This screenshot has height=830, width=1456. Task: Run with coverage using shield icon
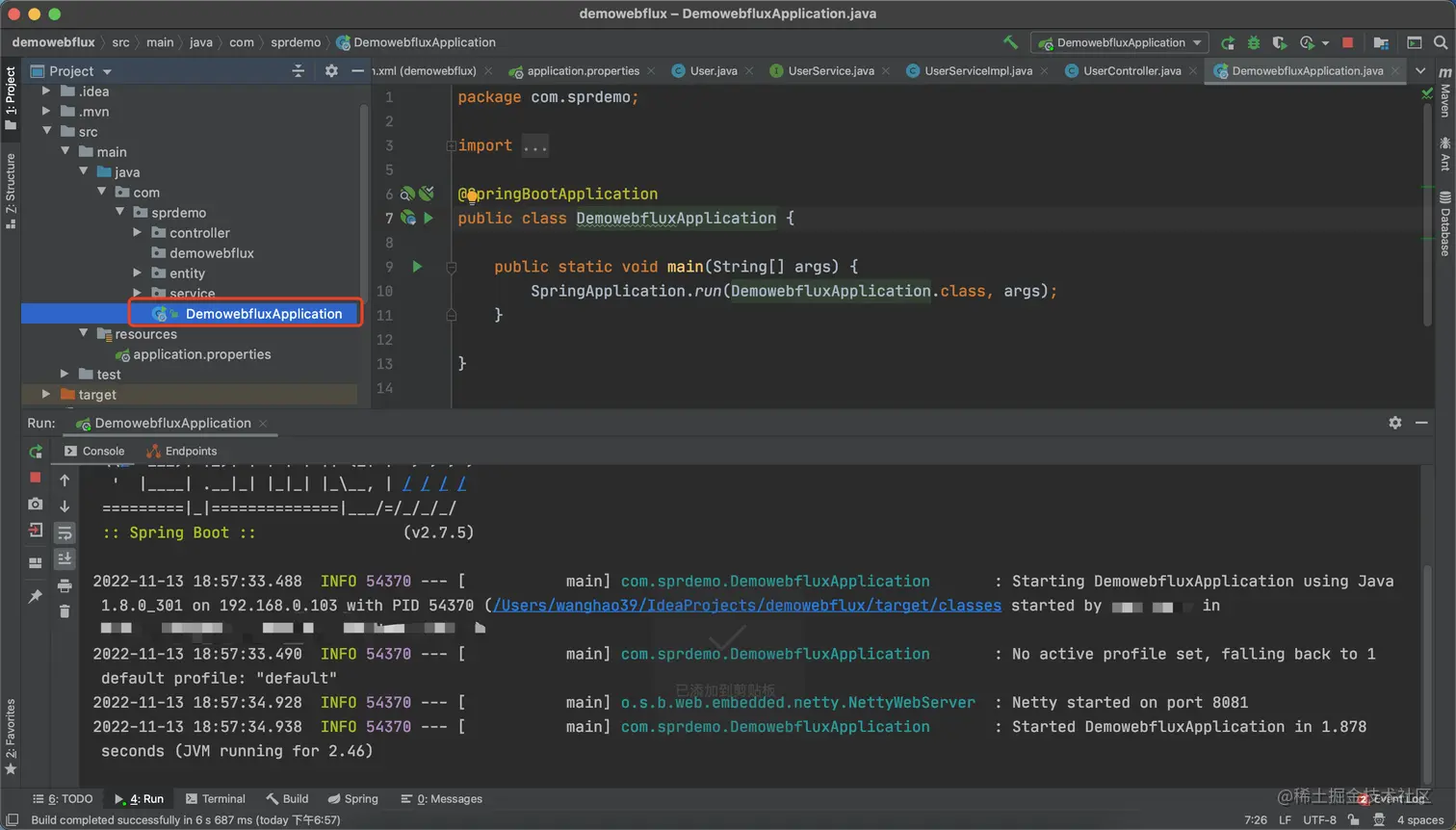1279,42
